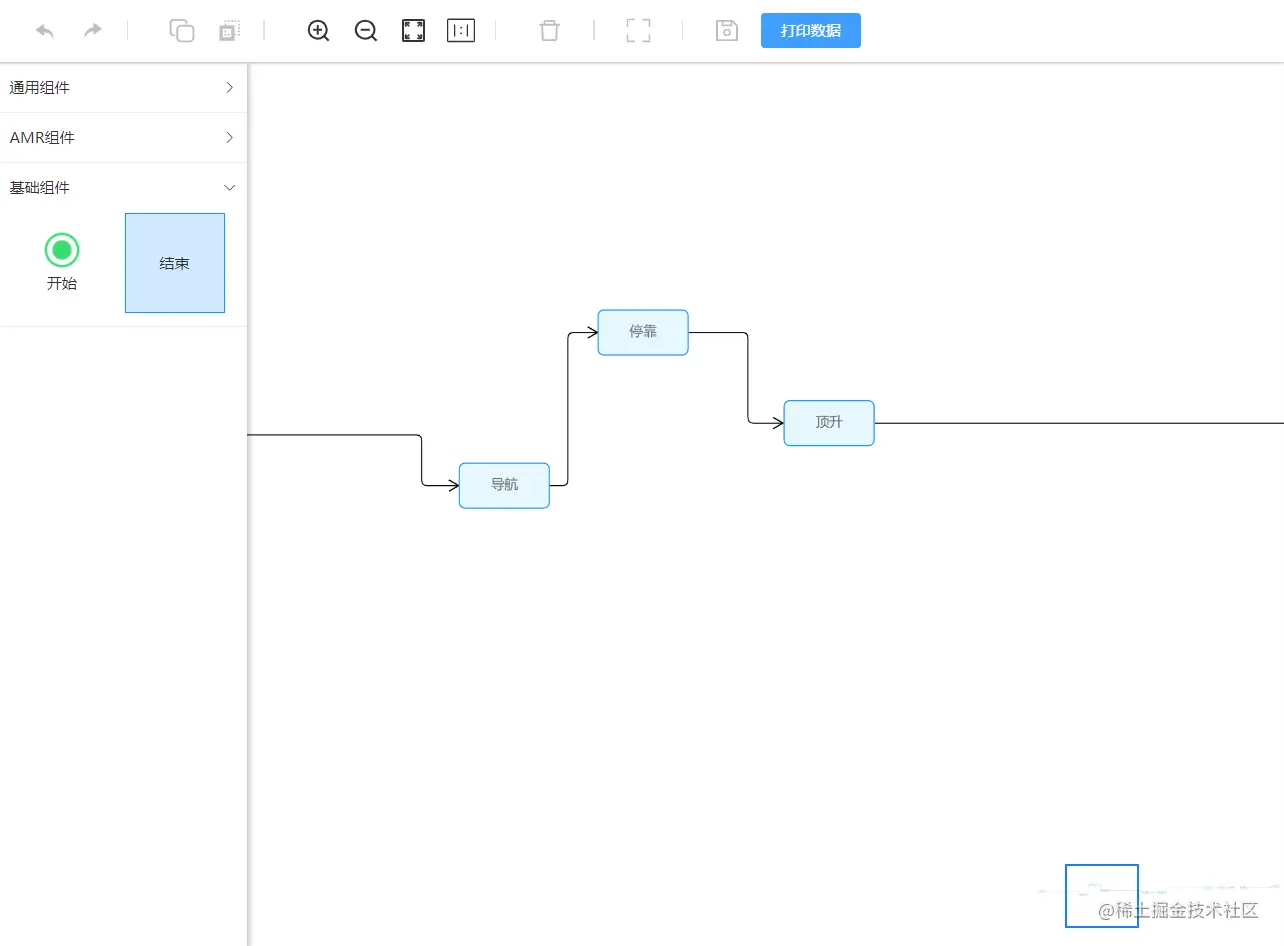Fit canvas to screen icon
Screen dimensions: 1284x946
tap(413, 31)
